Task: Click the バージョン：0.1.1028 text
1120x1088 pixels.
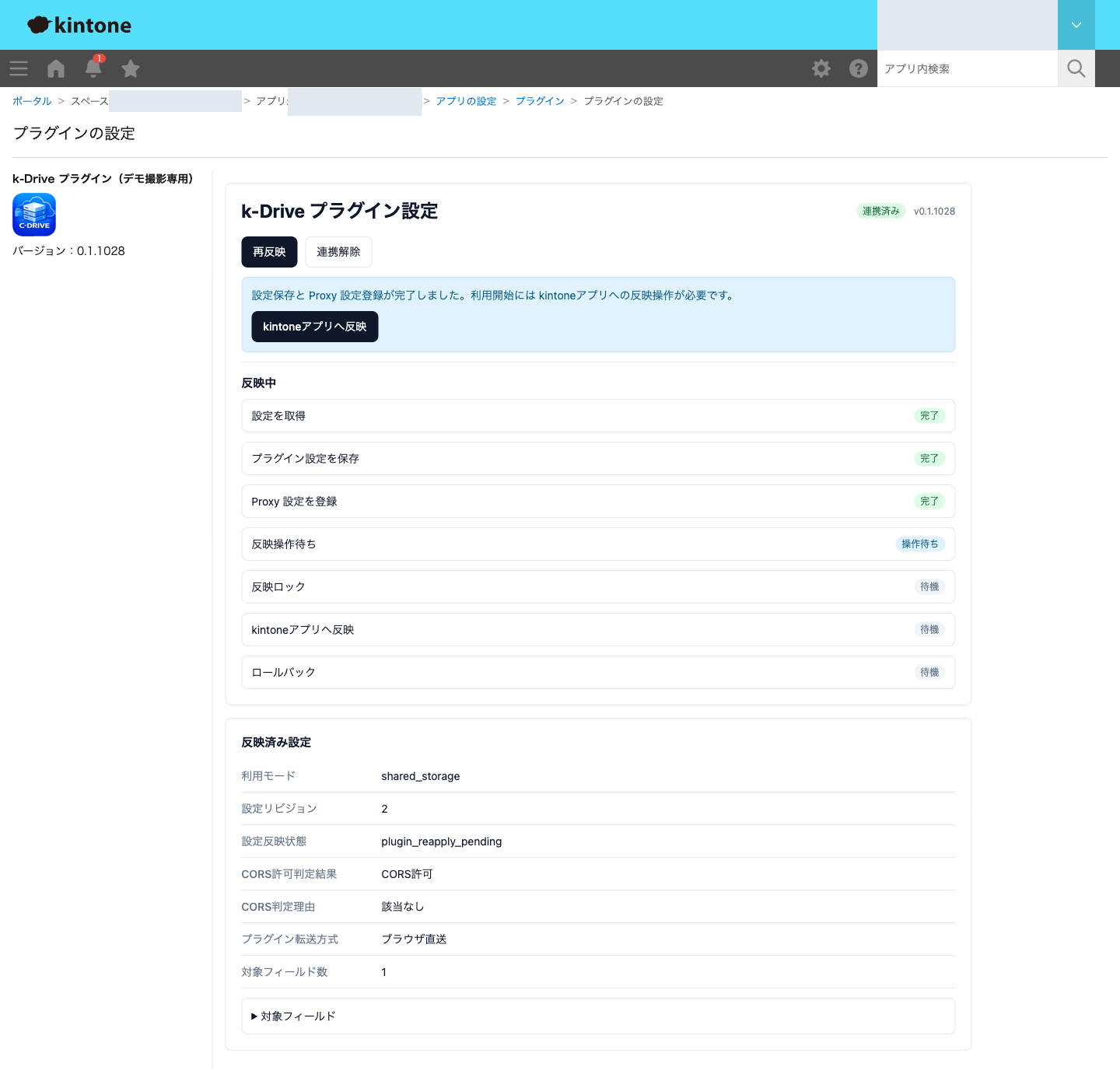Action: point(68,251)
